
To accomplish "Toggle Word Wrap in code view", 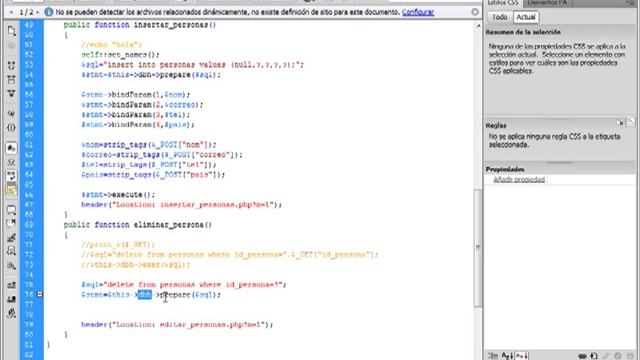I will coord(11,176).
